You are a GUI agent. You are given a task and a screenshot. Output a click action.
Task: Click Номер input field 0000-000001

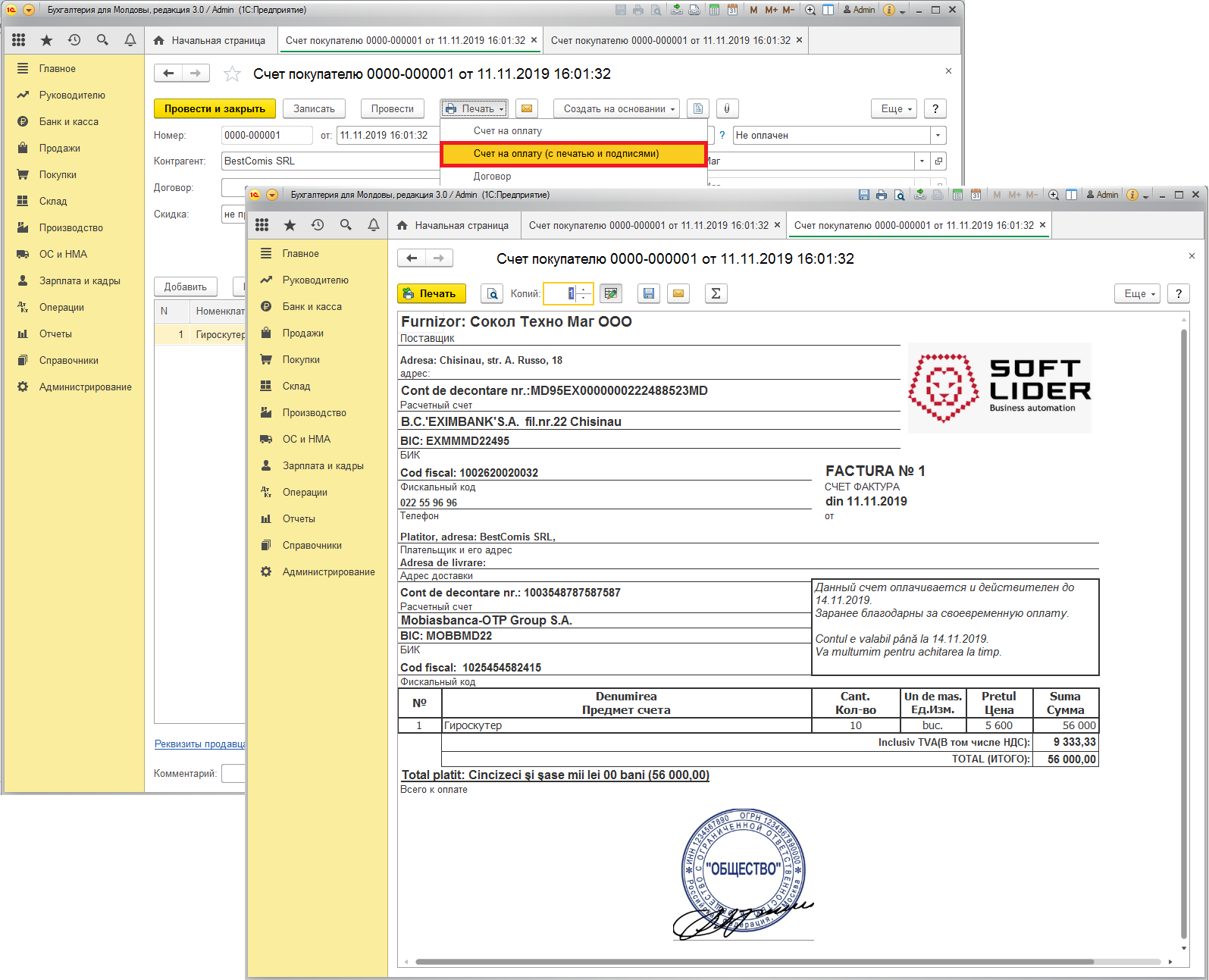[x=267, y=135]
